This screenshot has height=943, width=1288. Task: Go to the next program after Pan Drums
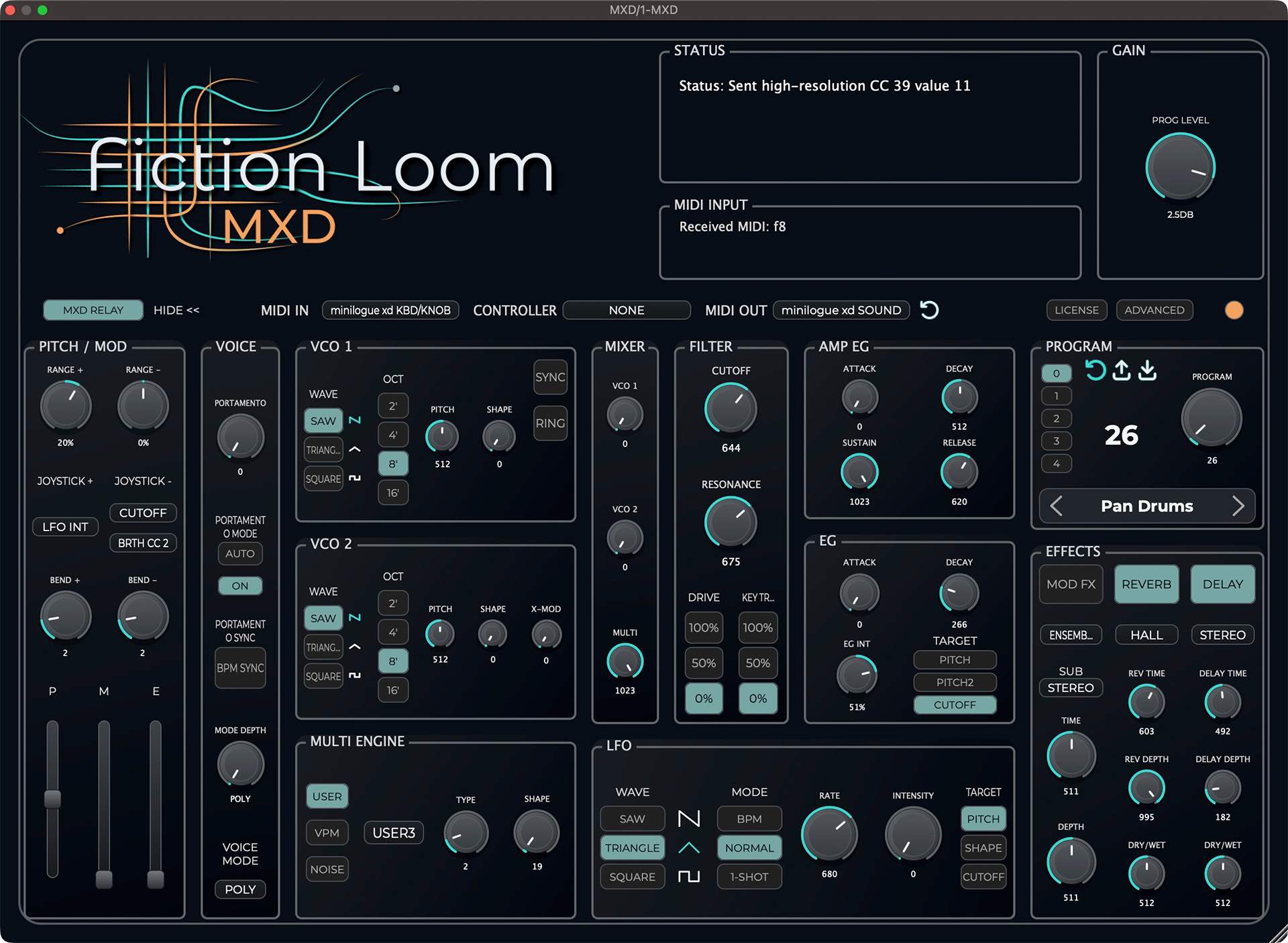[x=1238, y=506]
